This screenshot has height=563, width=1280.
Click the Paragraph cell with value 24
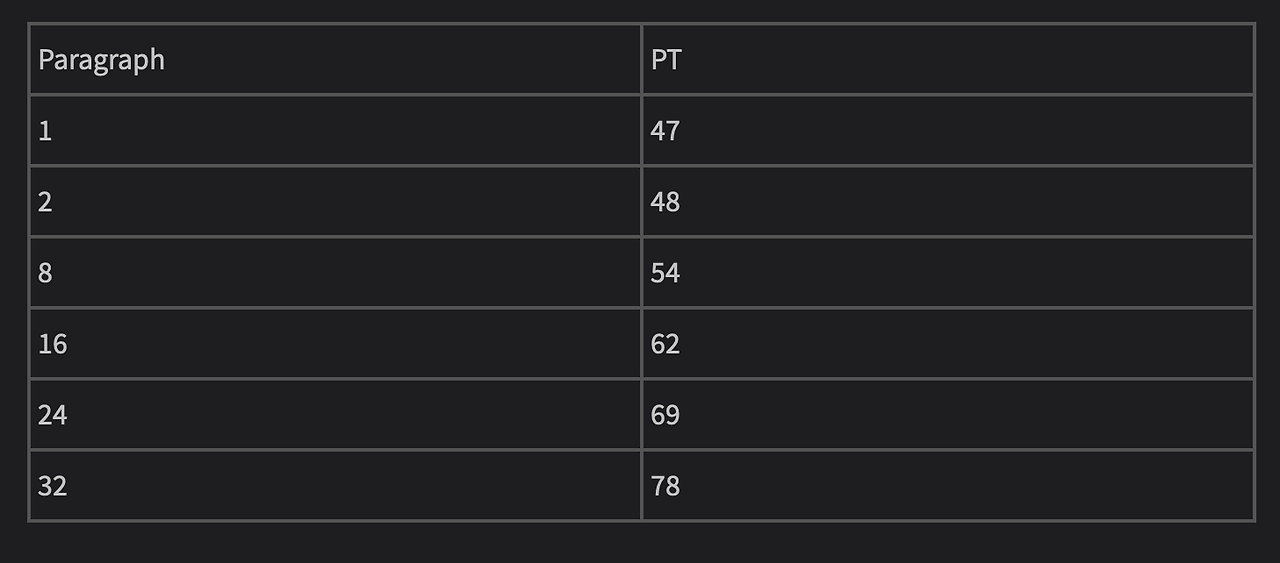tap(335, 414)
